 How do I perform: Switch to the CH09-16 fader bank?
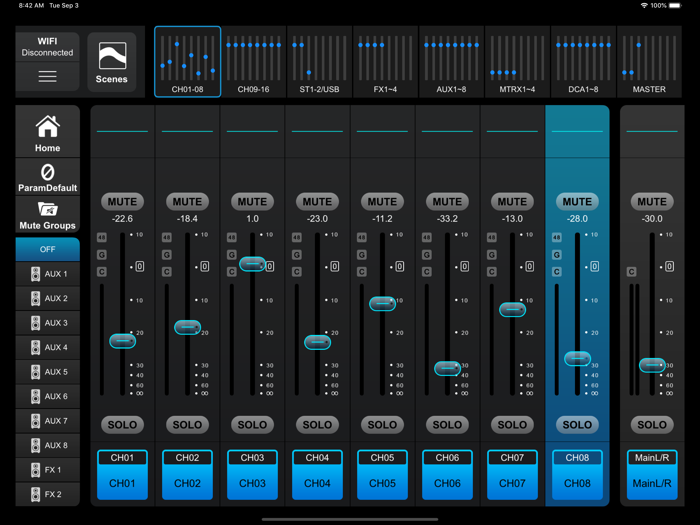(x=253, y=62)
